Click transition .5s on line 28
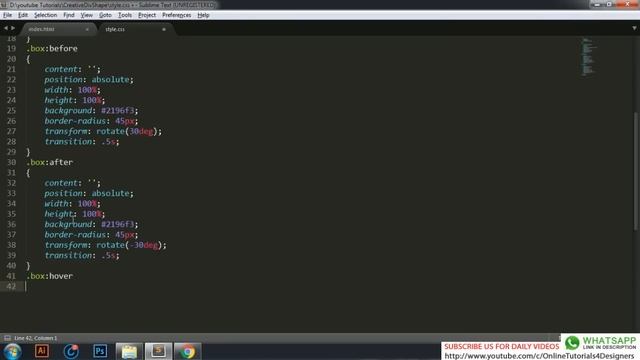The width and height of the screenshot is (640, 360). pyautogui.click(x=82, y=142)
